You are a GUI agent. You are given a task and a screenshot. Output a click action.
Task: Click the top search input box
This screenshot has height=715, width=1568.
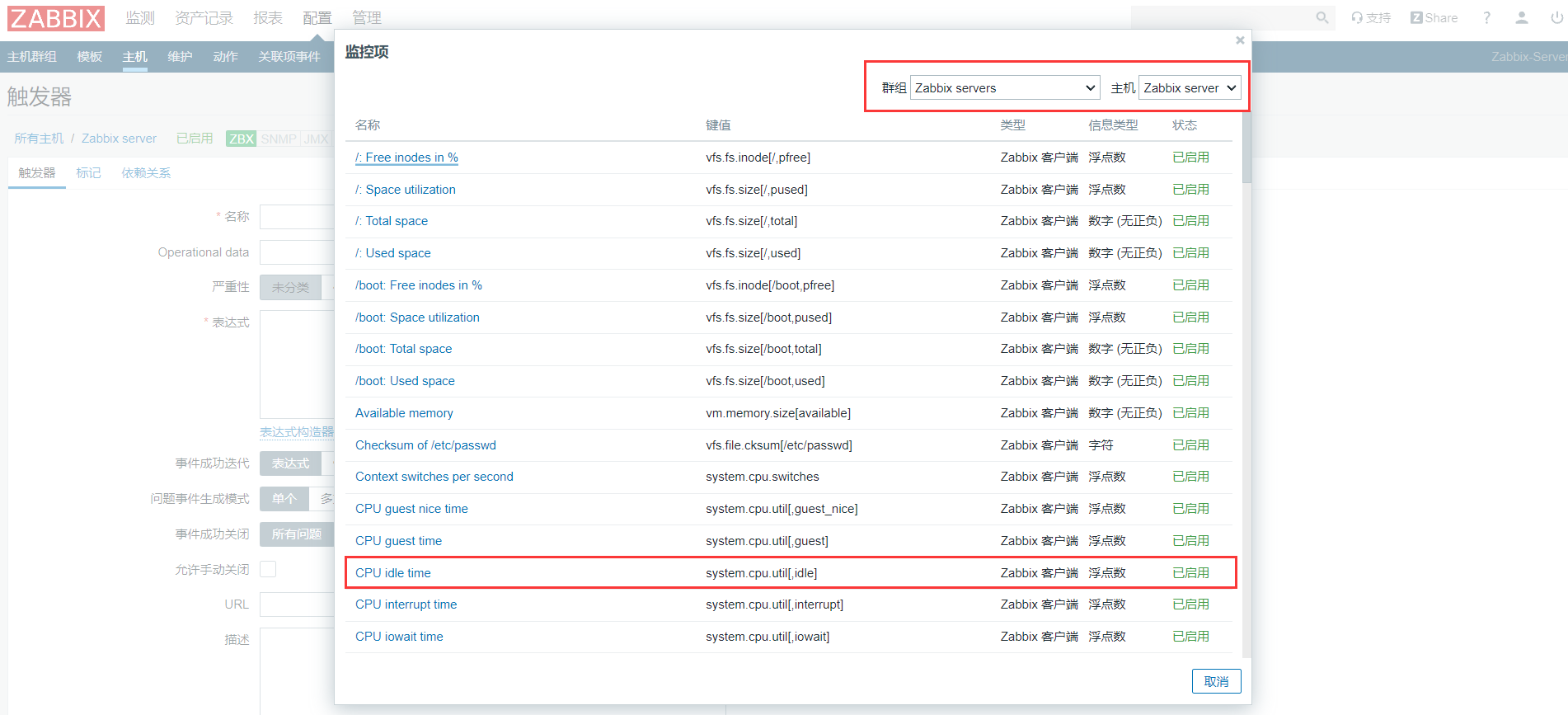pos(1220,17)
